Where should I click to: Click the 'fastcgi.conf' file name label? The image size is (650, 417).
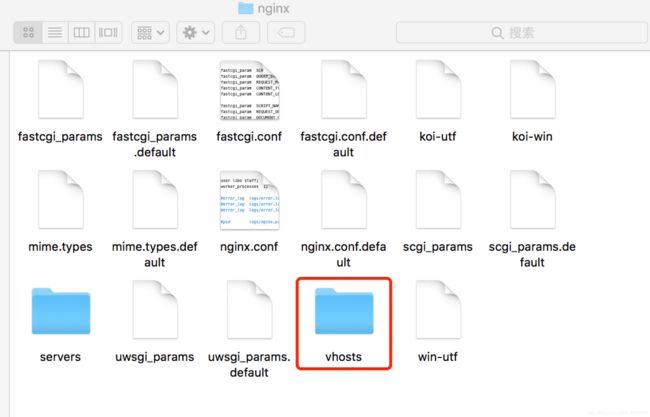249,136
